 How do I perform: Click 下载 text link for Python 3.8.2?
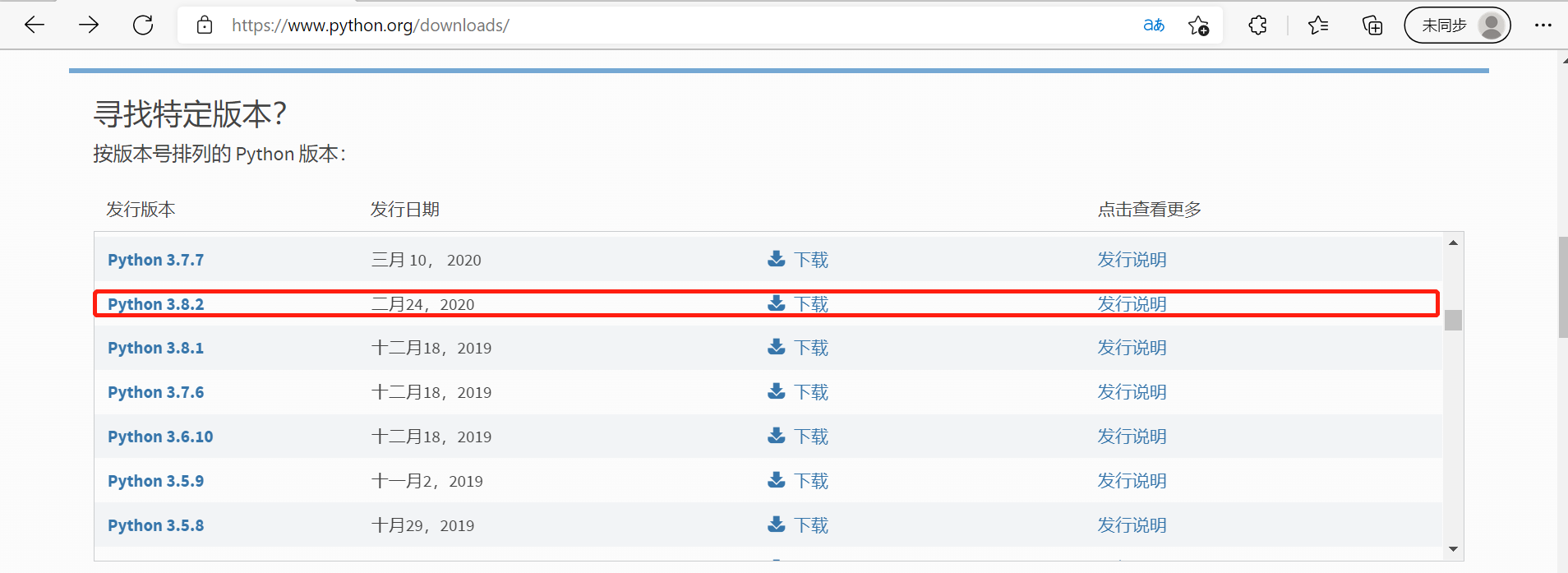point(811,304)
